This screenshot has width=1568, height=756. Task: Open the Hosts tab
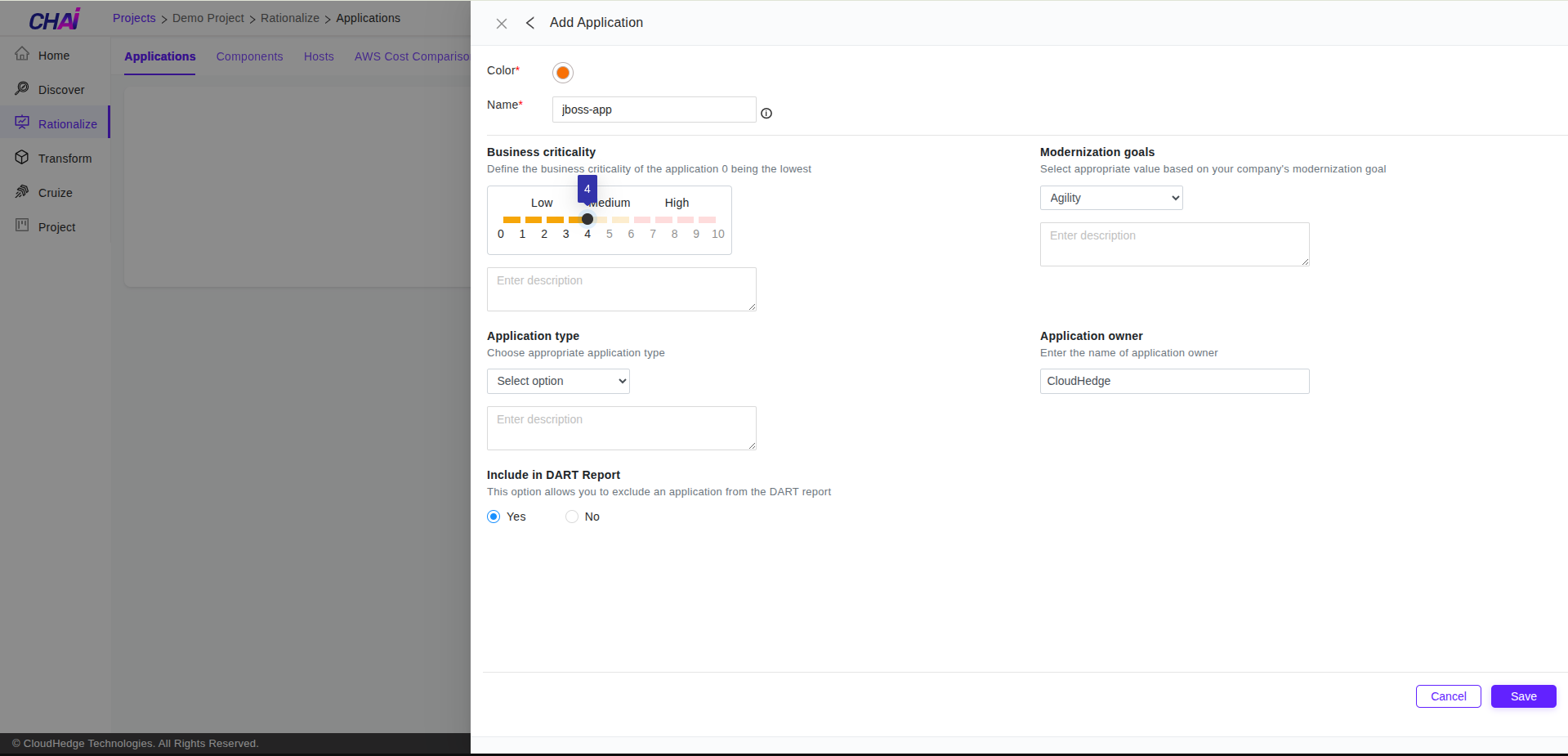pos(319,56)
